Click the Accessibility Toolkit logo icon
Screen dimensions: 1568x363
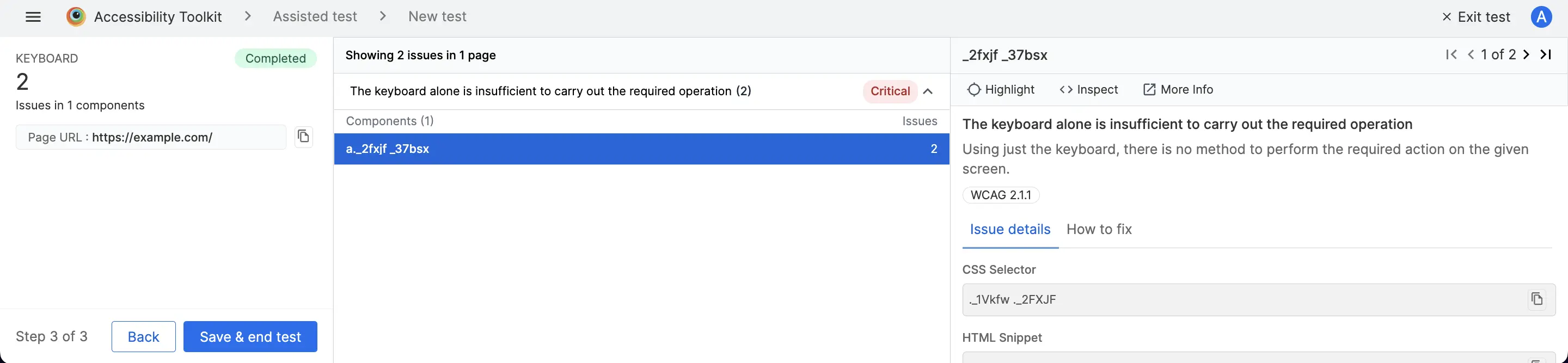tap(76, 17)
